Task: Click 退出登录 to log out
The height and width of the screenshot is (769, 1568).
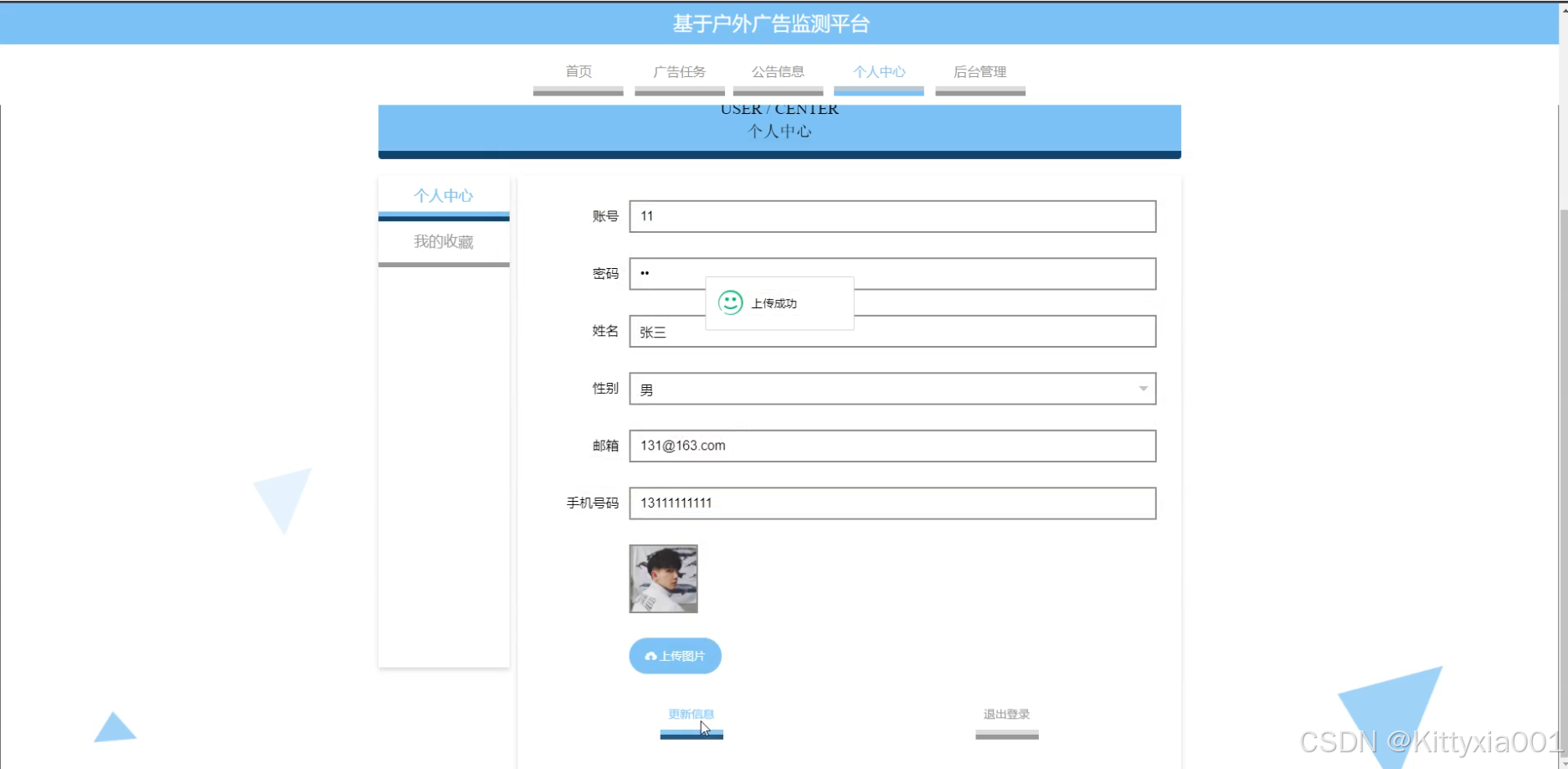Action: [x=1005, y=714]
